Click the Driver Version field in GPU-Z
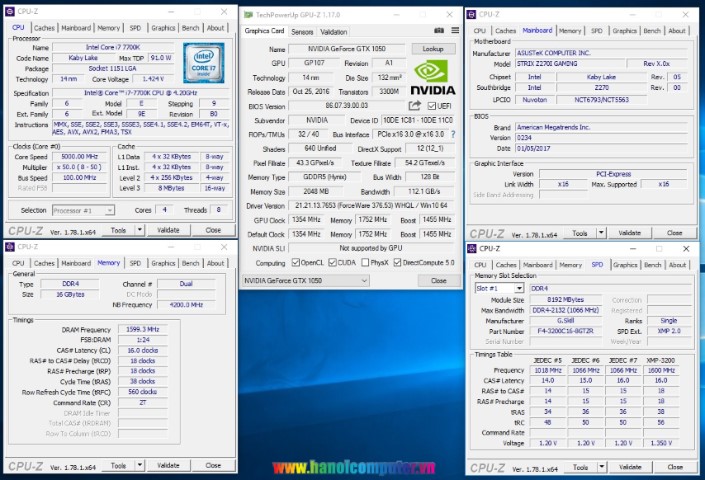The height and width of the screenshot is (480, 705). pos(371,206)
